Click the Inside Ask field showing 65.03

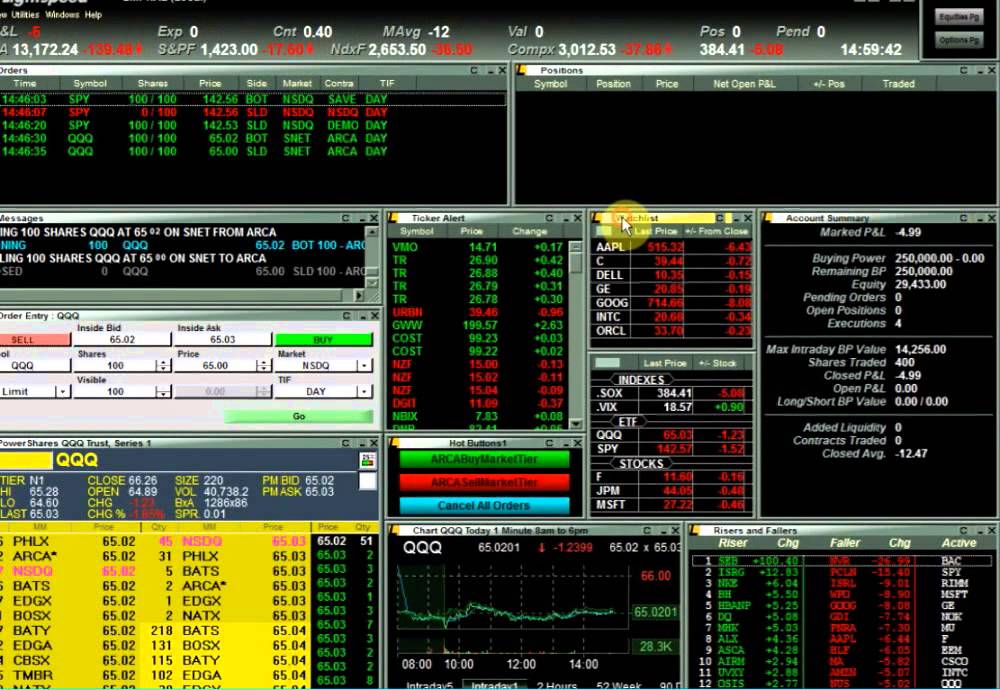pos(223,339)
